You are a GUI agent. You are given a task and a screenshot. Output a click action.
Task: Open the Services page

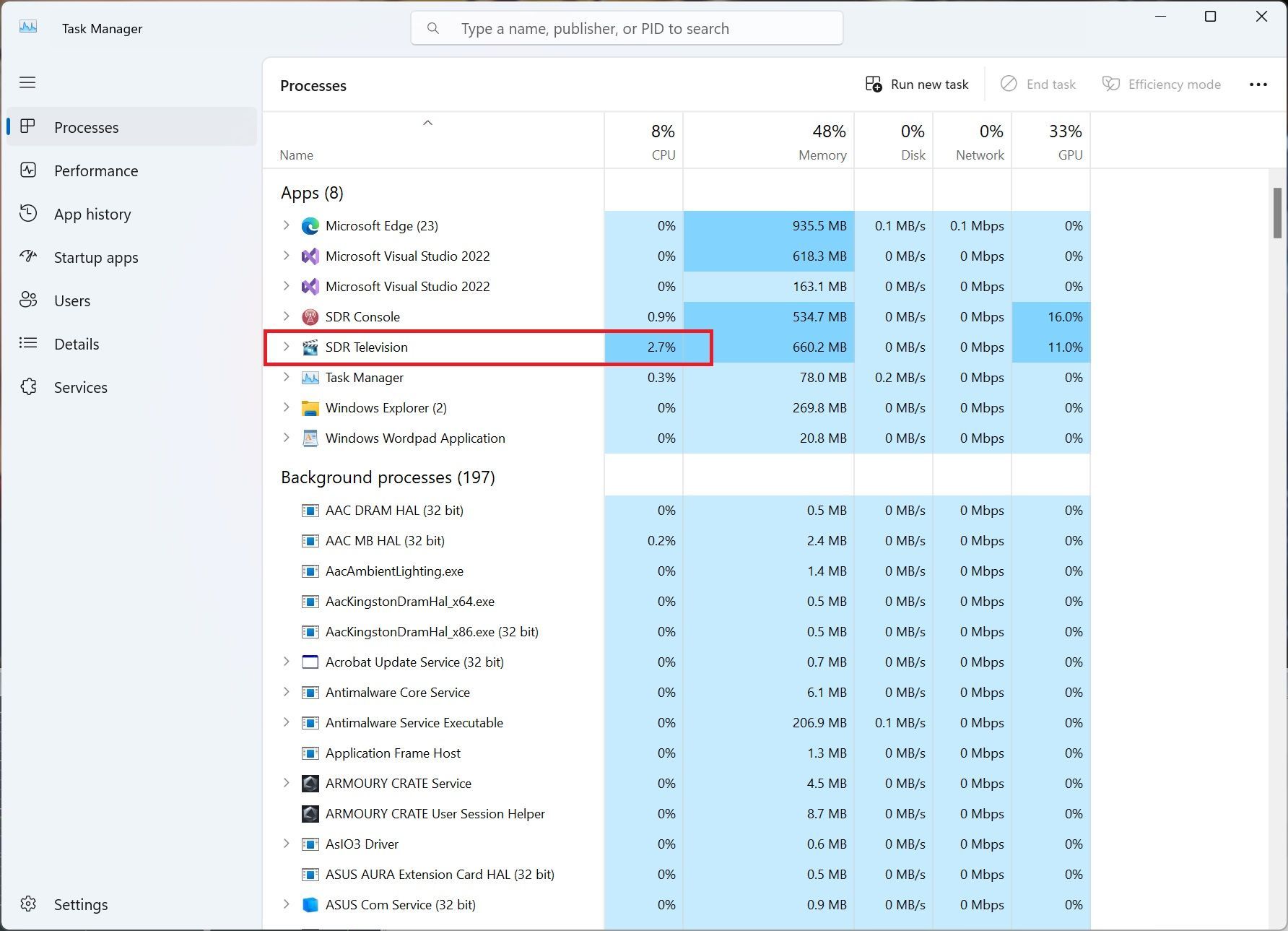(132, 387)
